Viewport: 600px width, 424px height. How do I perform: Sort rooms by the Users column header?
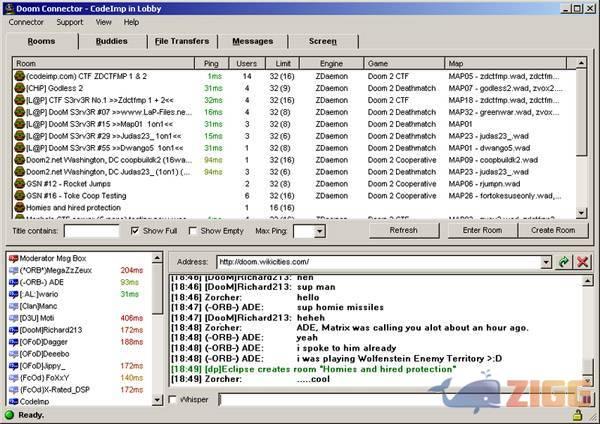(x=247, y=64)
